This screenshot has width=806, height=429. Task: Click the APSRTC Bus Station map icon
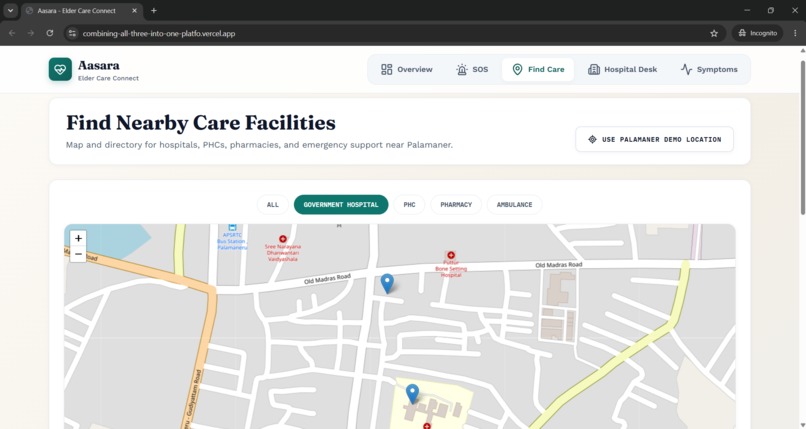tap(232, 228)
